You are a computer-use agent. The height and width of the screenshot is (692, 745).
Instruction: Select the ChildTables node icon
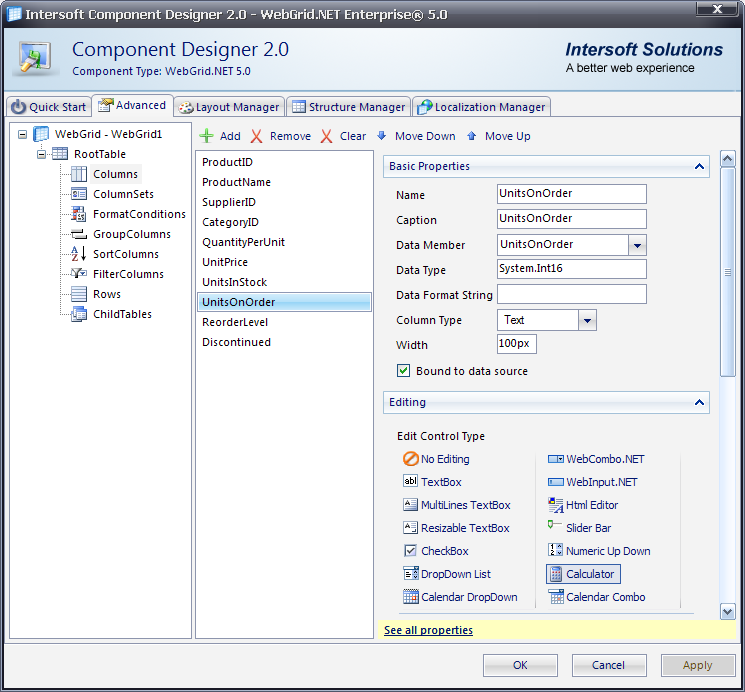79,314
